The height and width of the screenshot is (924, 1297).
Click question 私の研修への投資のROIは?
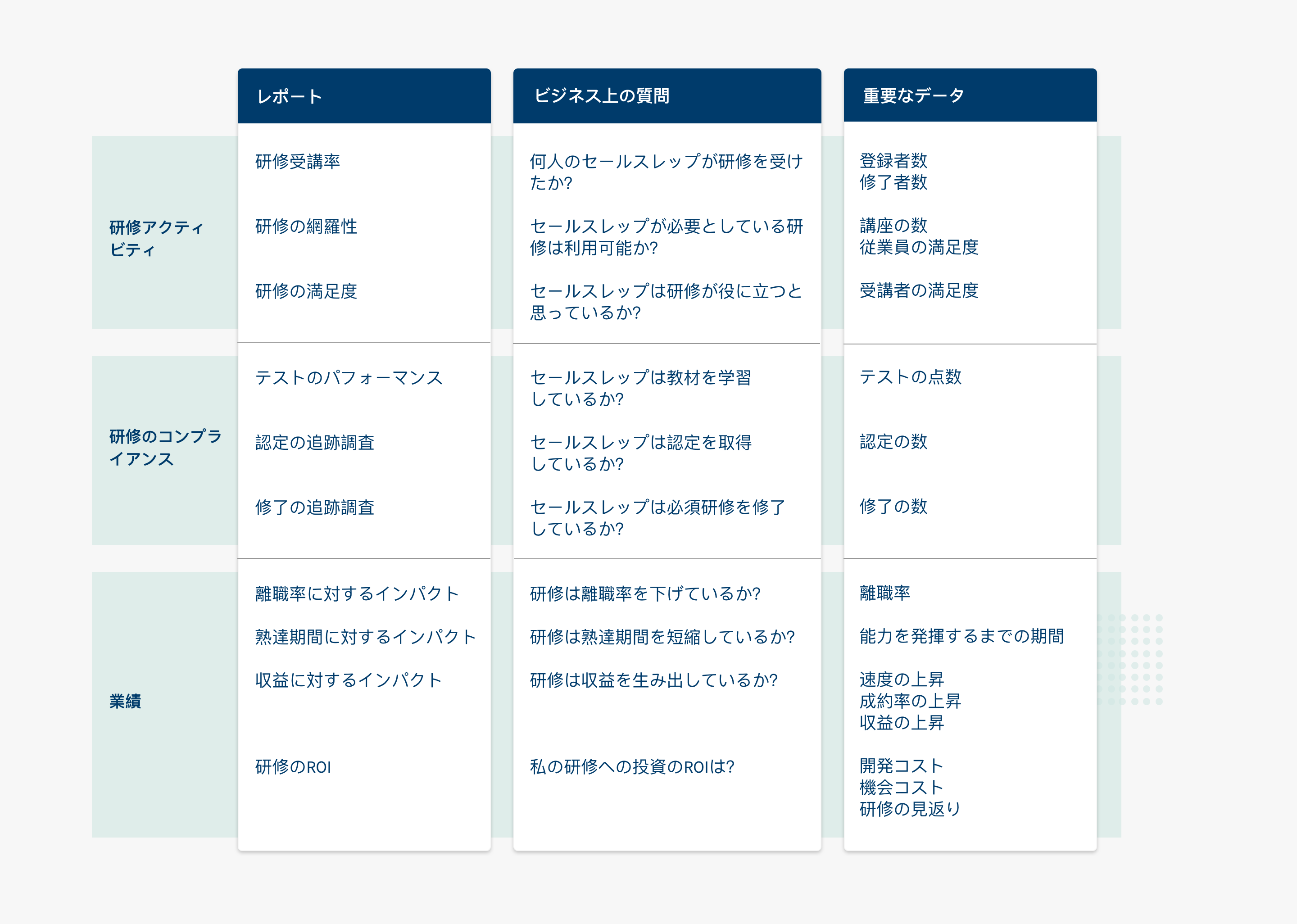pyautogui.click(x=632, y=767)
